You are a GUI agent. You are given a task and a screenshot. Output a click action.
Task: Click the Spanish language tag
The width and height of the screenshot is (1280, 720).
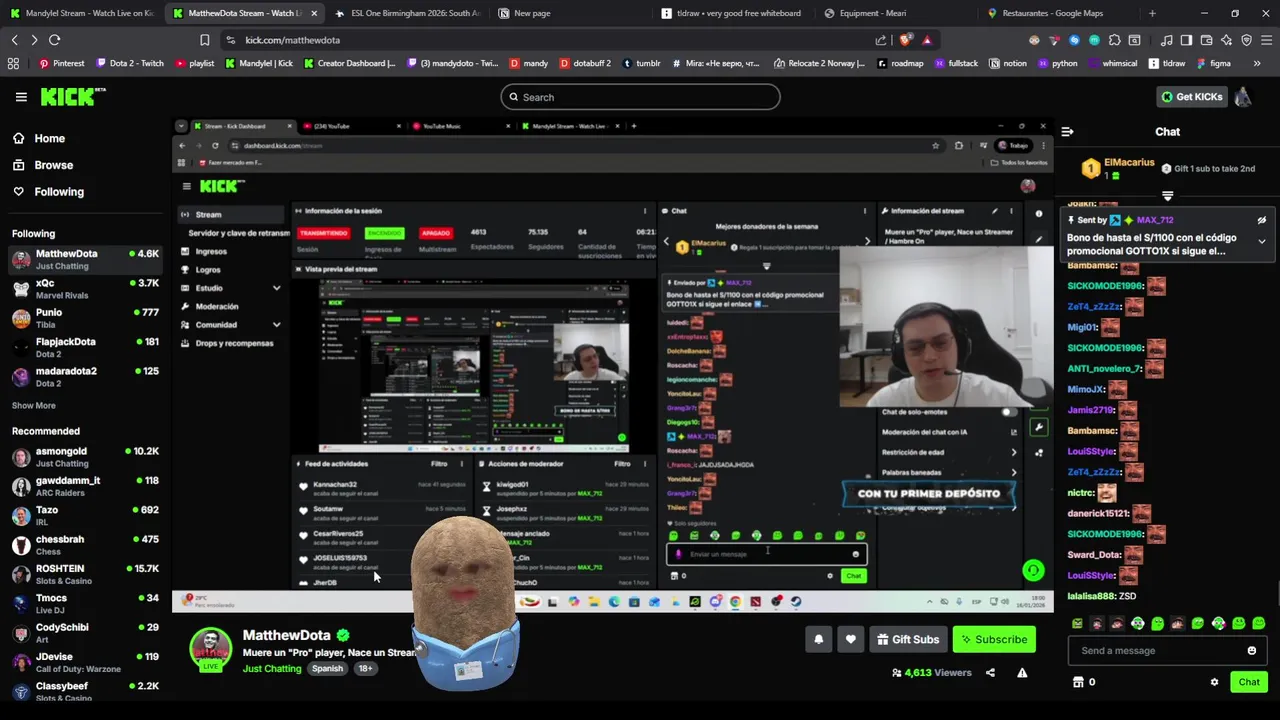click(x=327, y=669)
